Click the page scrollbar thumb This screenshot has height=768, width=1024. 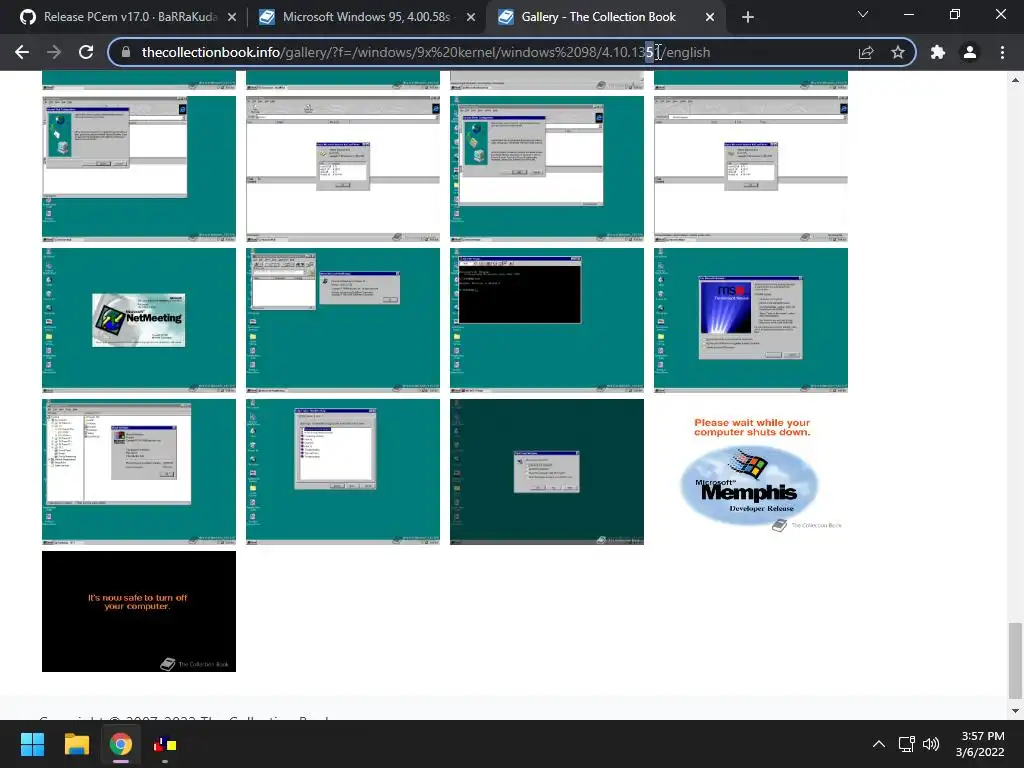(1015, 660)
